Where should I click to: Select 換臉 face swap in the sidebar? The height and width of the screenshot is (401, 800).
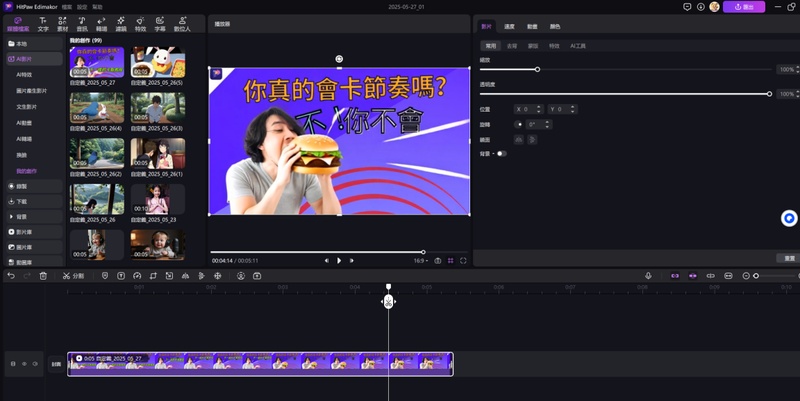click(21, 155)
